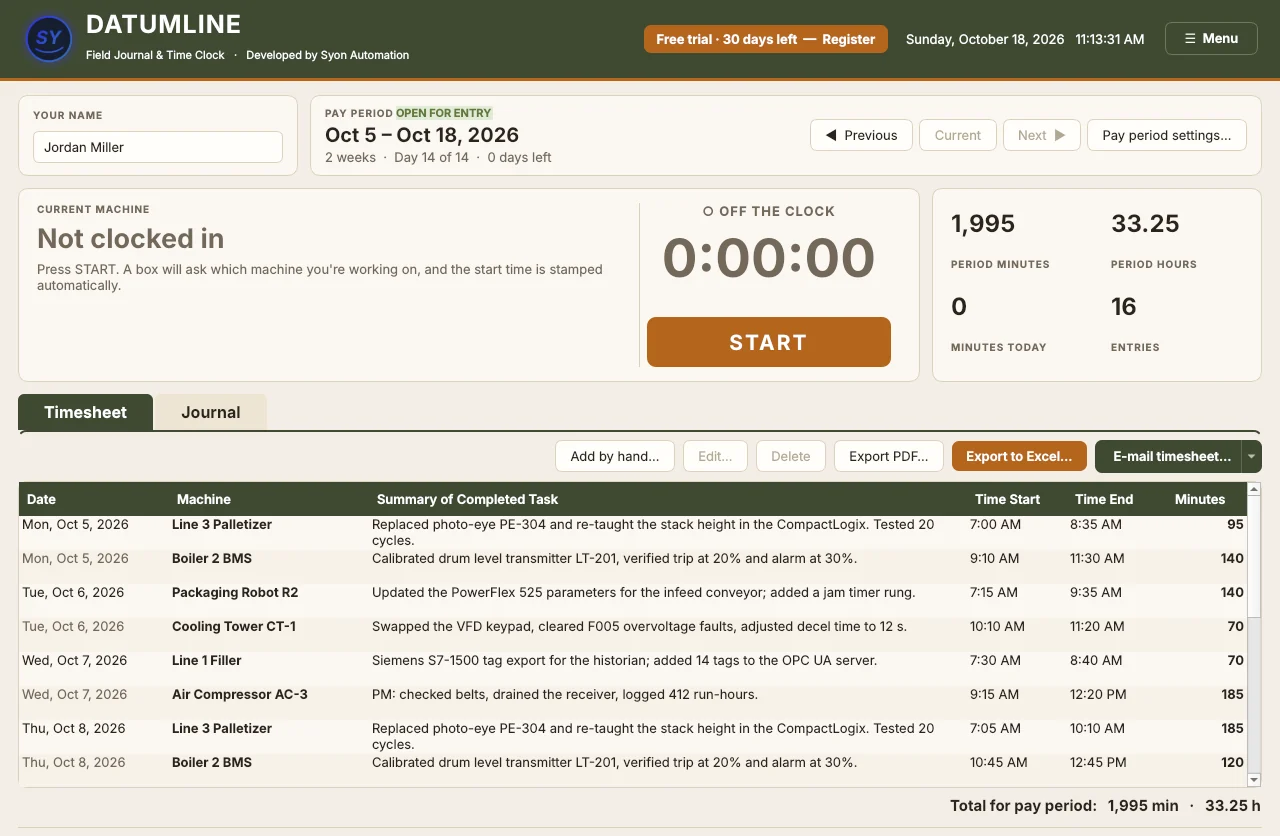This screenshot has height=836, width=1280.
Task: Click the table scrollbar down arrow
Action: click(1254, 780)
